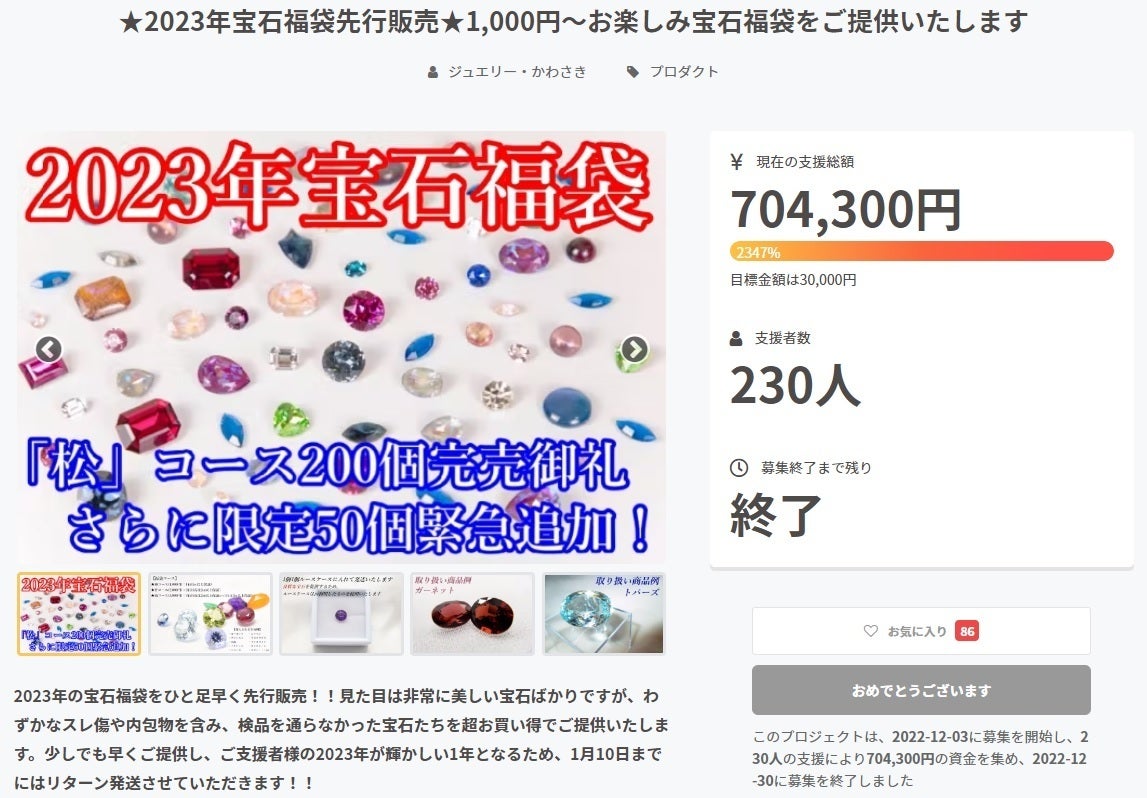Click the 2347% funding progress bar

coord(922,252)
